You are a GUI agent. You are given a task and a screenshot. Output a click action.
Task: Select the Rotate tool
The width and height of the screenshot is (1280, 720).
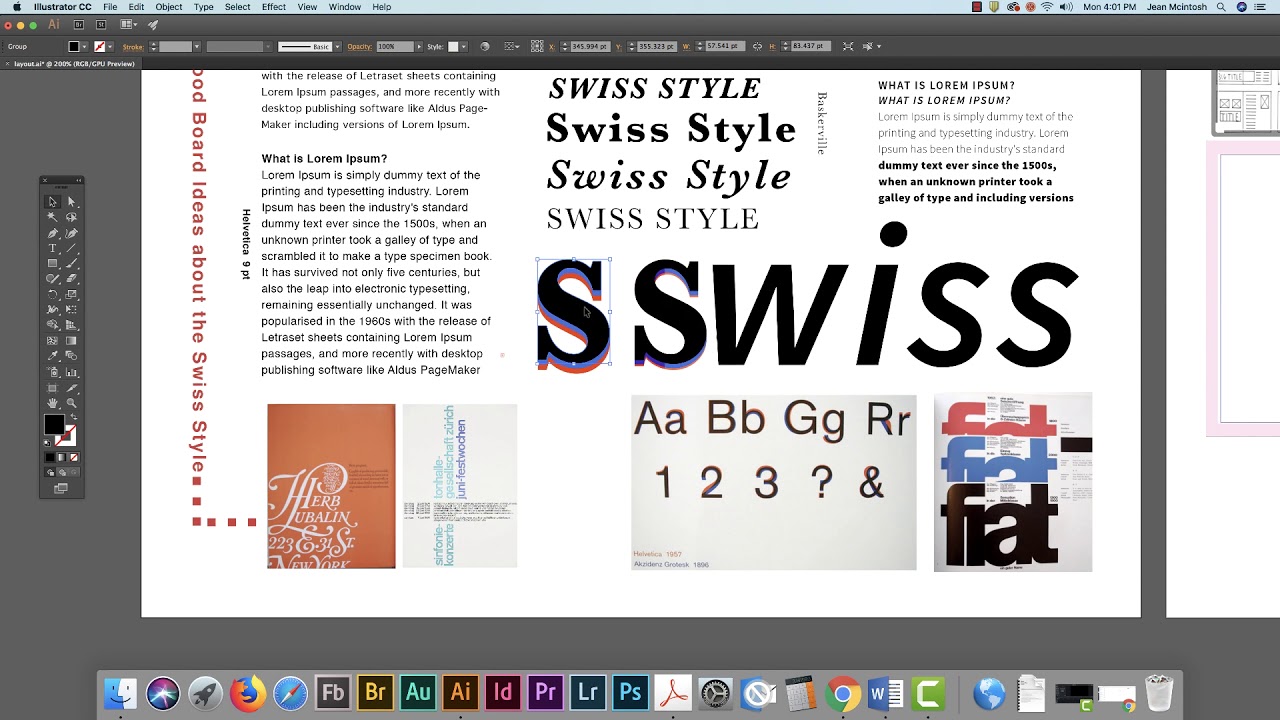click(x=52, y=294)
